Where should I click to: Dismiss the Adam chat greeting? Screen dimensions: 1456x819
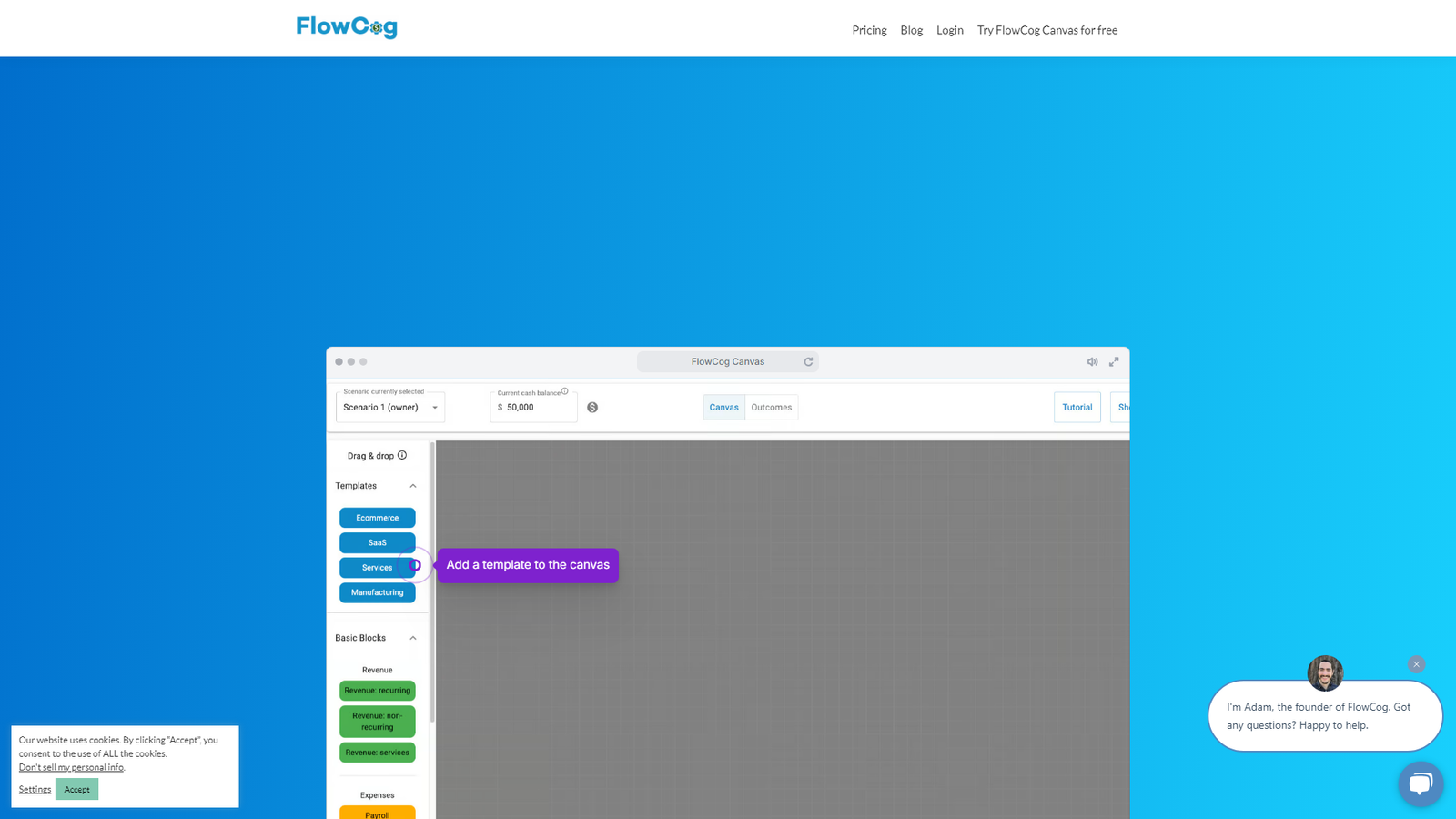click(1416, 664)
